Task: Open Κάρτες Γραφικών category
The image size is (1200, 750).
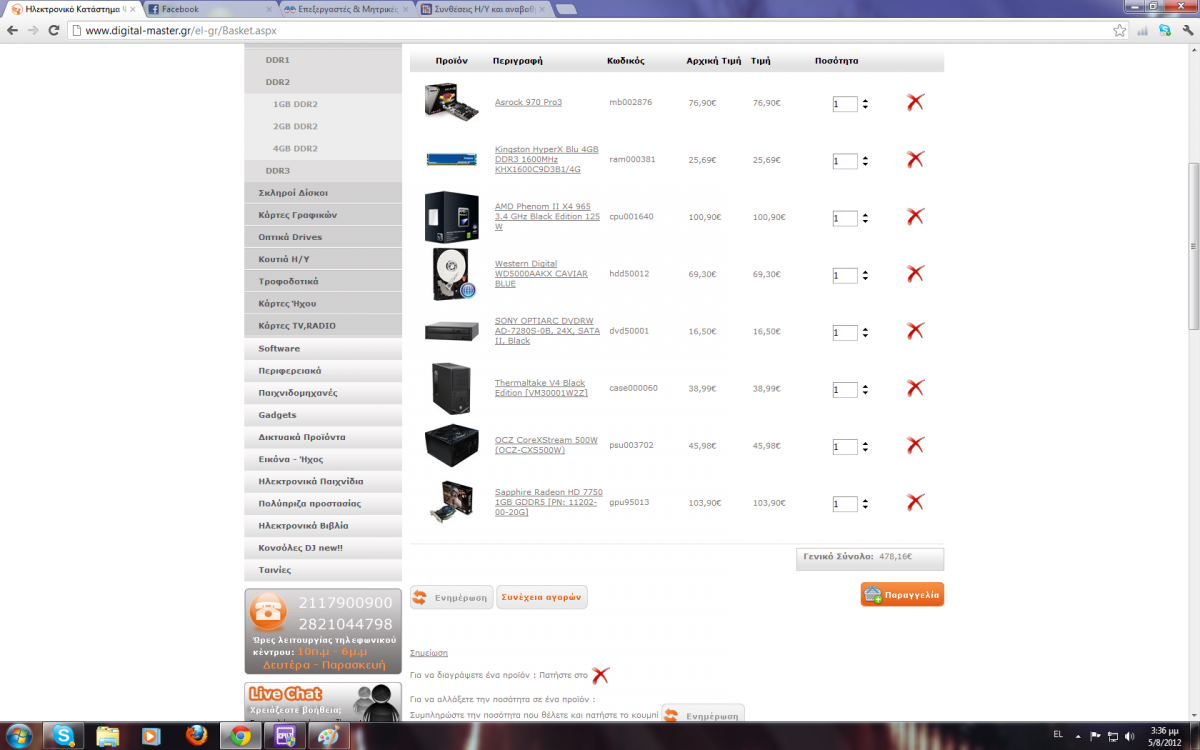Action: (x=323, y=215)
